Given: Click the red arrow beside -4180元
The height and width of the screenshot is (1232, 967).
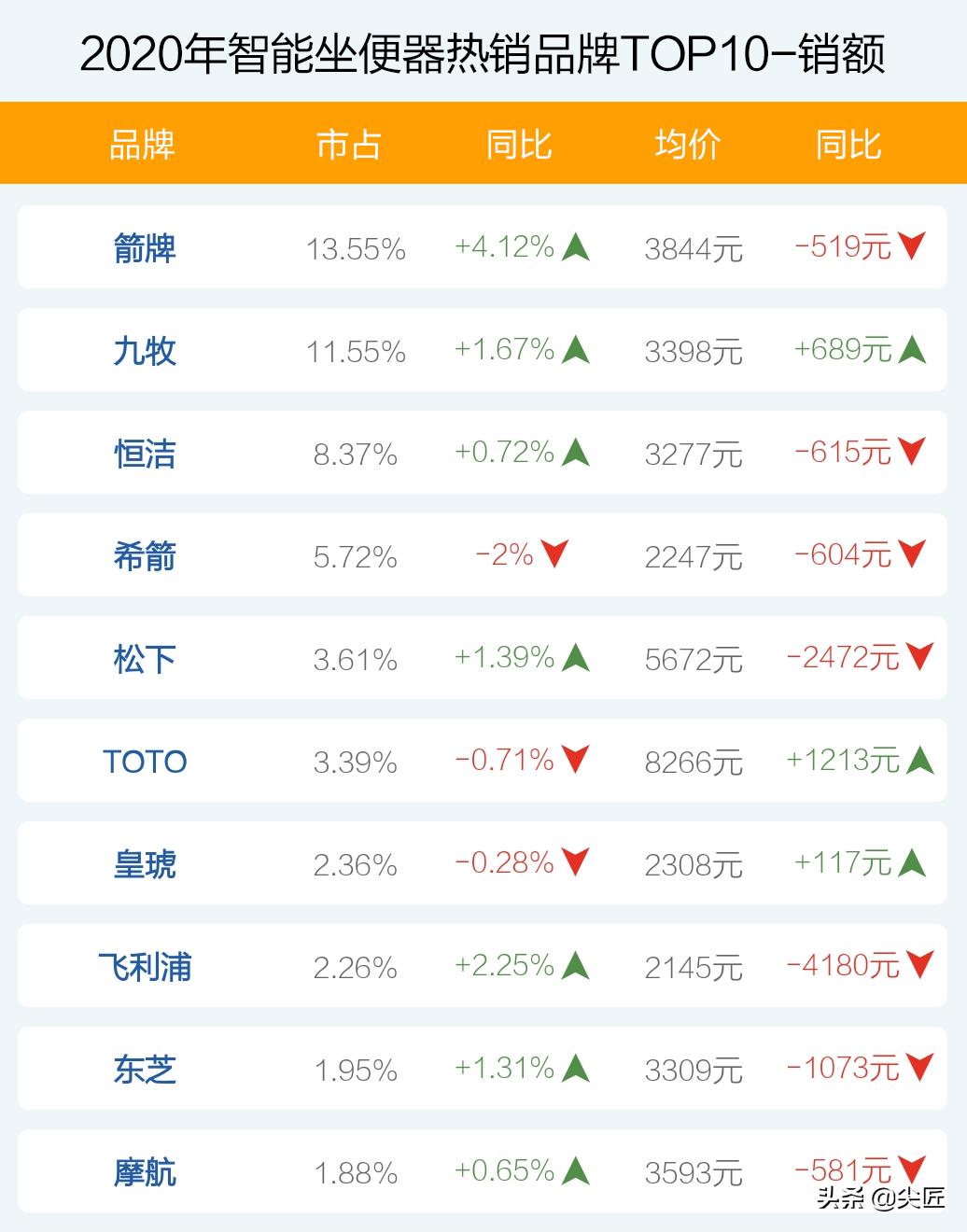Looking at the screenshot, I should click(919, 965).
